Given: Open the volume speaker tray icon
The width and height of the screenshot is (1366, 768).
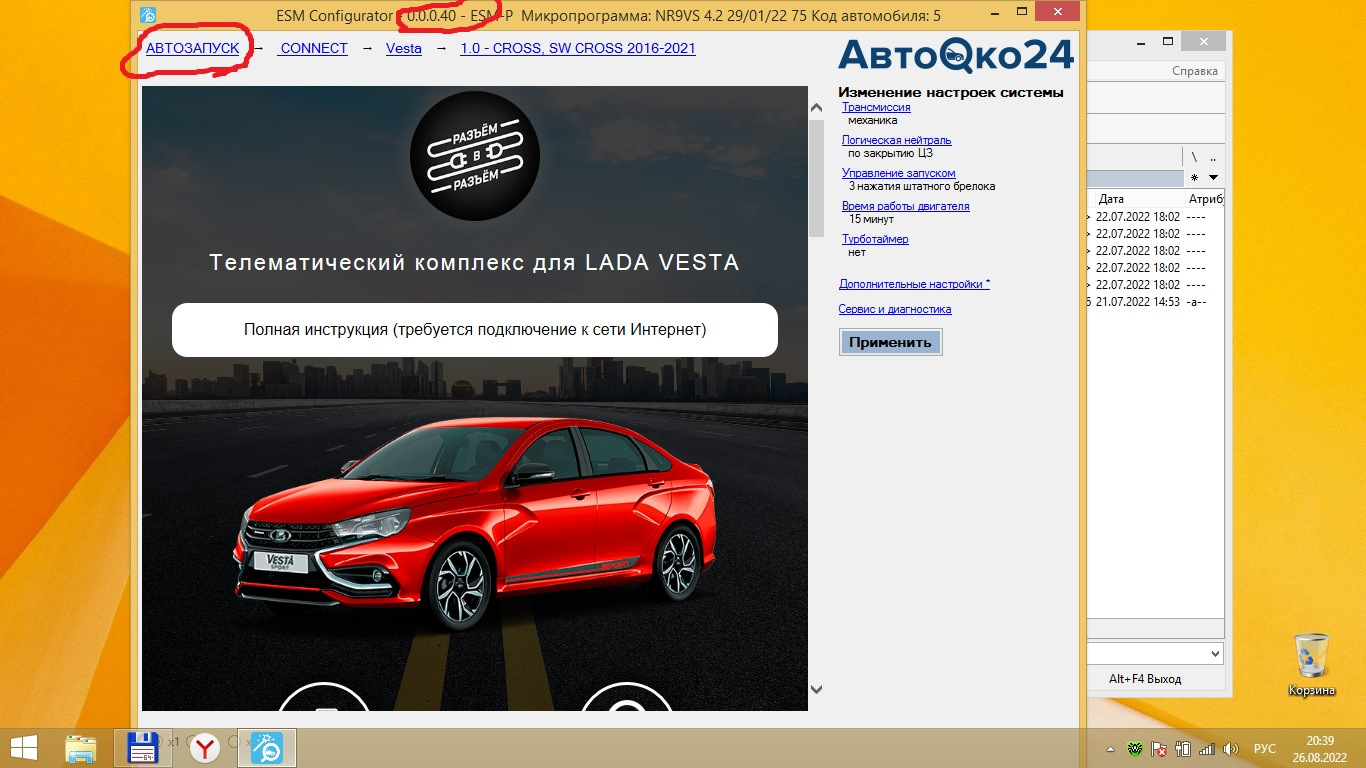Looking at the screenshot, I should click(x=1231, y=749).
